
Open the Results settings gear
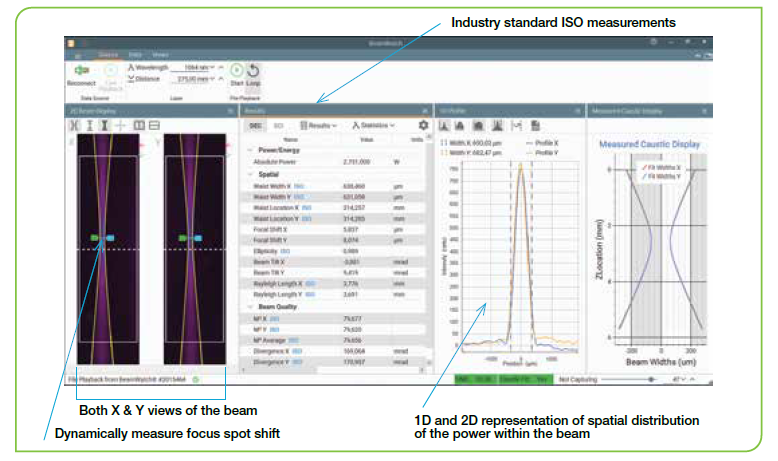tap(422, 126)
